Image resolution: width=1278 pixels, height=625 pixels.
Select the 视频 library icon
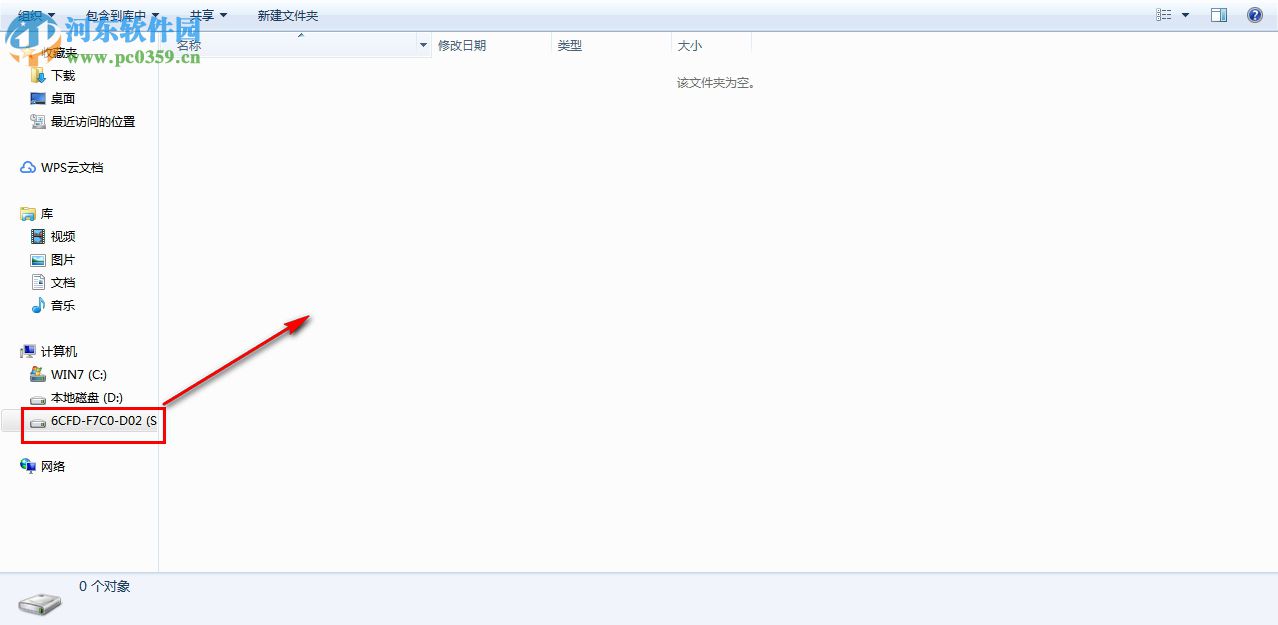(62, 236)
